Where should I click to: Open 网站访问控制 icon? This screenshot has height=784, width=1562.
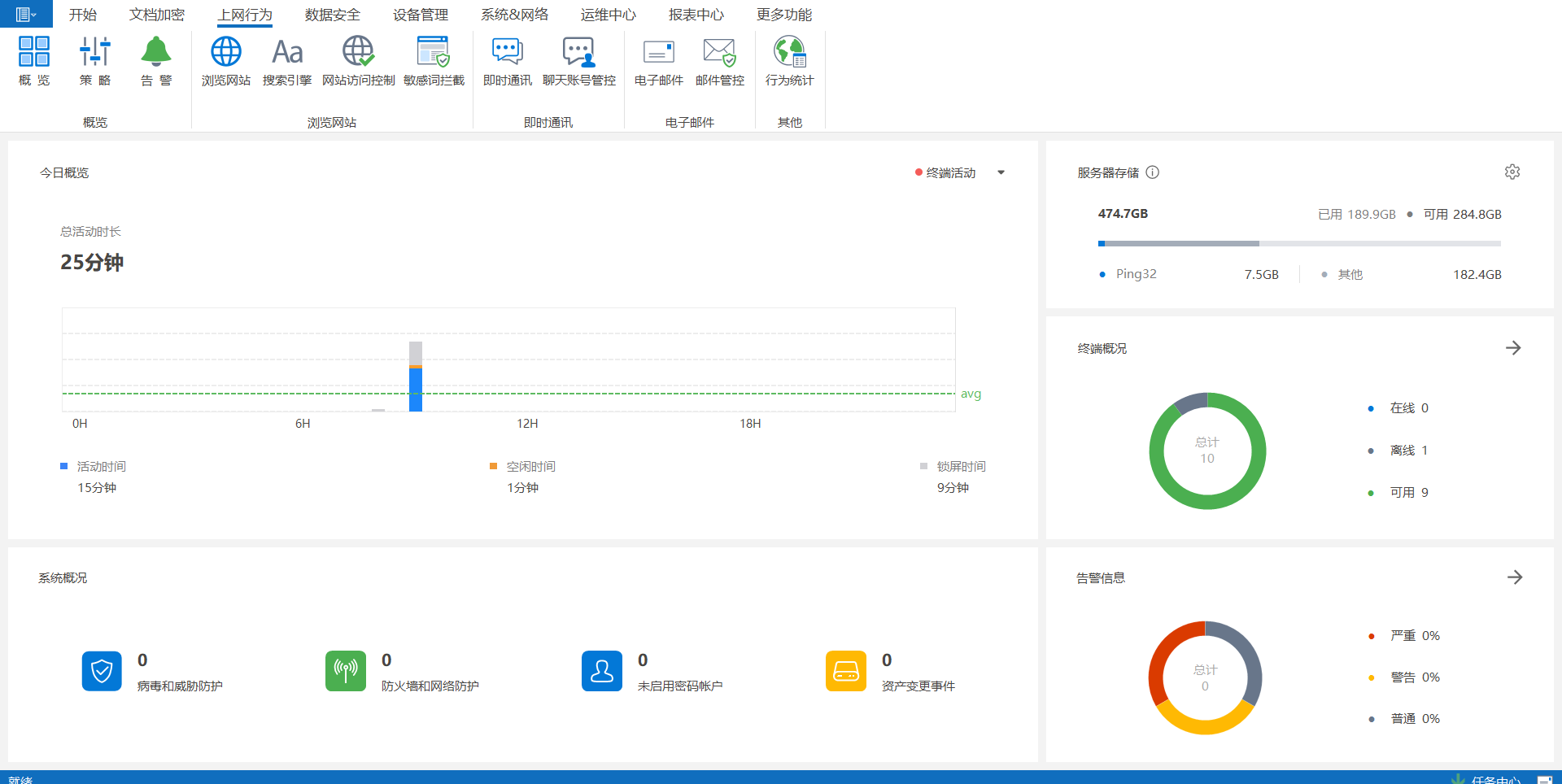[358, 60]
